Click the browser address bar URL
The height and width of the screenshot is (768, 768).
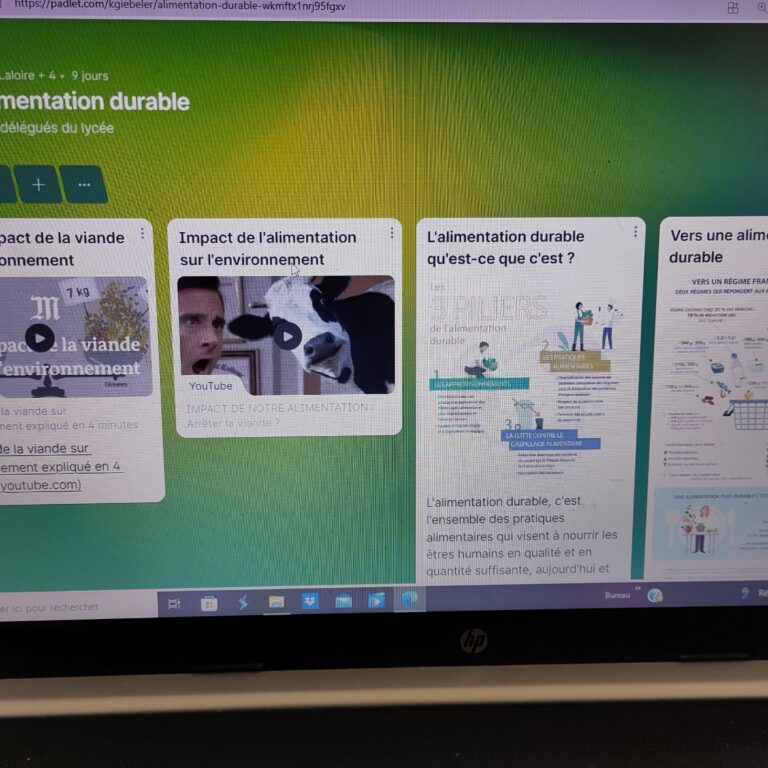(x=180, y=6)
